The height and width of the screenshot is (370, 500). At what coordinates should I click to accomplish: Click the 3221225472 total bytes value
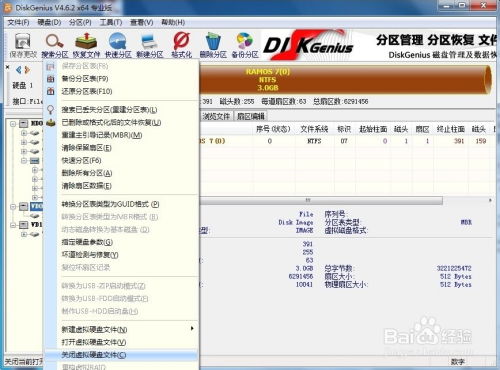pos(454,268)
